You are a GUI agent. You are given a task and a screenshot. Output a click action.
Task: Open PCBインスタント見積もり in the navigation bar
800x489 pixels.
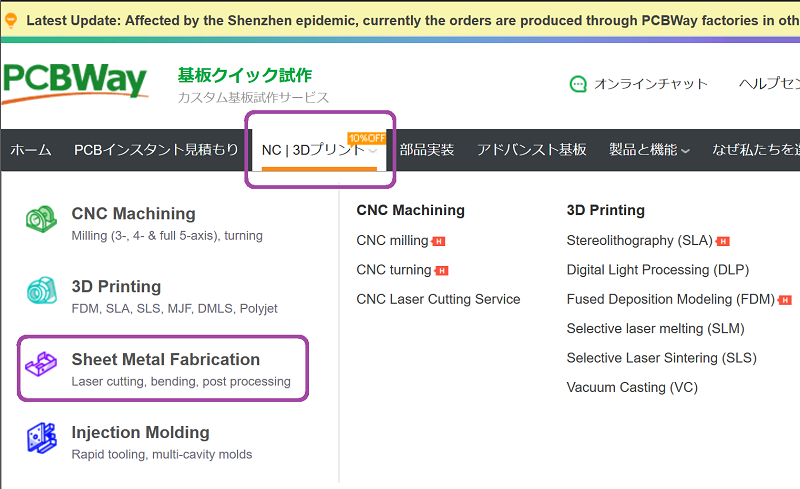[x=156, y=150]
